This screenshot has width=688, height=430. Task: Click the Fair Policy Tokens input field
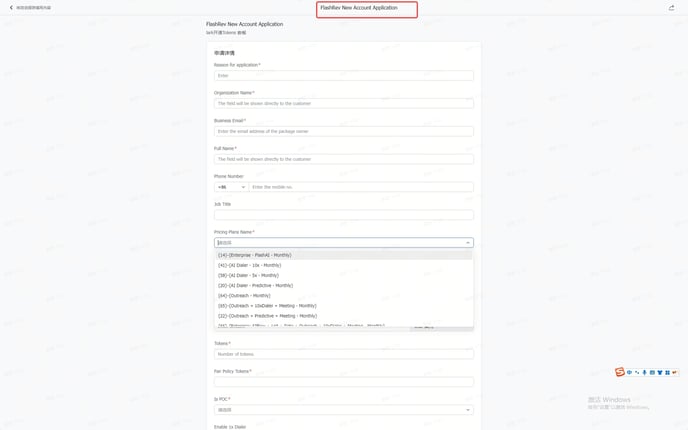(x=344, y=382)
